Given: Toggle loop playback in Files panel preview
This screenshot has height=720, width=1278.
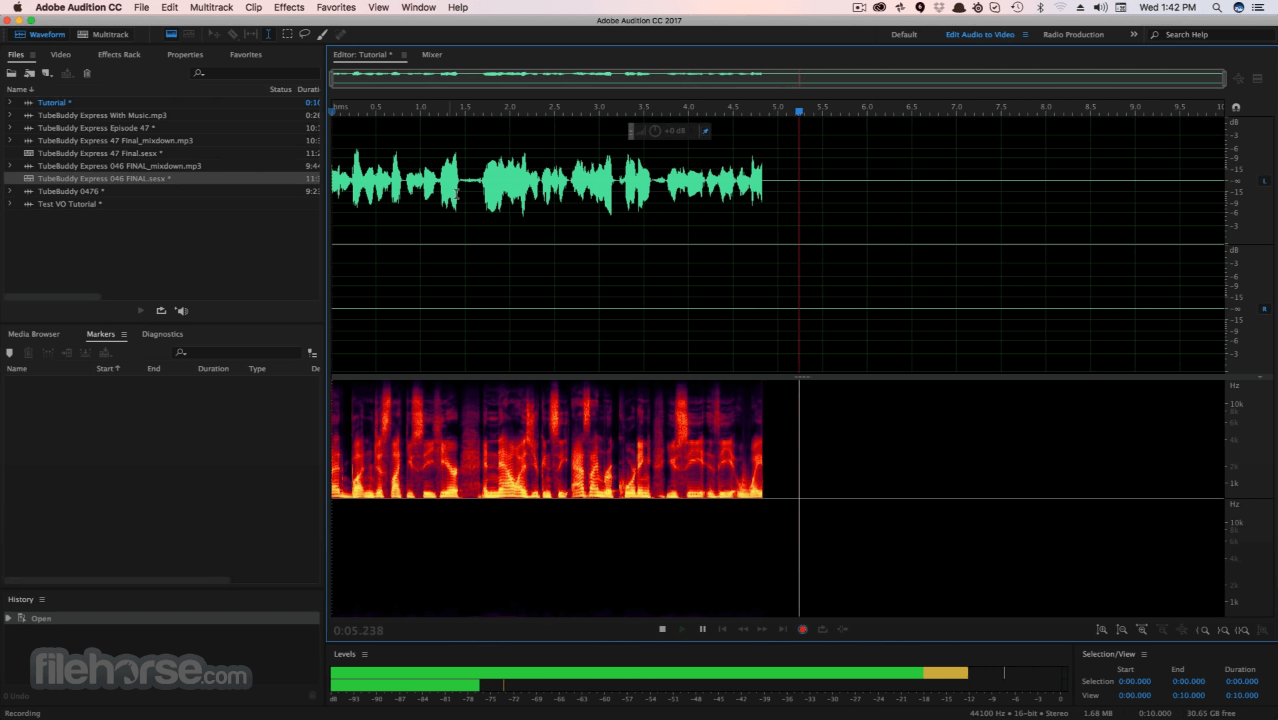Looking at the screenshot, I should (x=161, y=311).
